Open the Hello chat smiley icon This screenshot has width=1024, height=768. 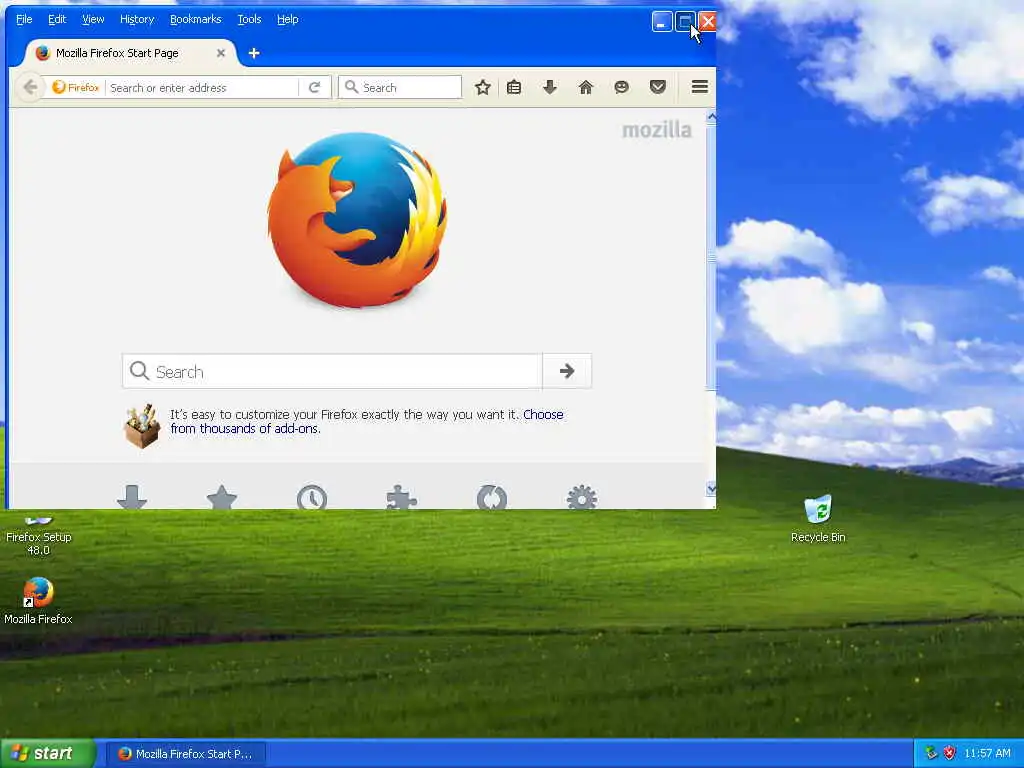tap(621, 87)
